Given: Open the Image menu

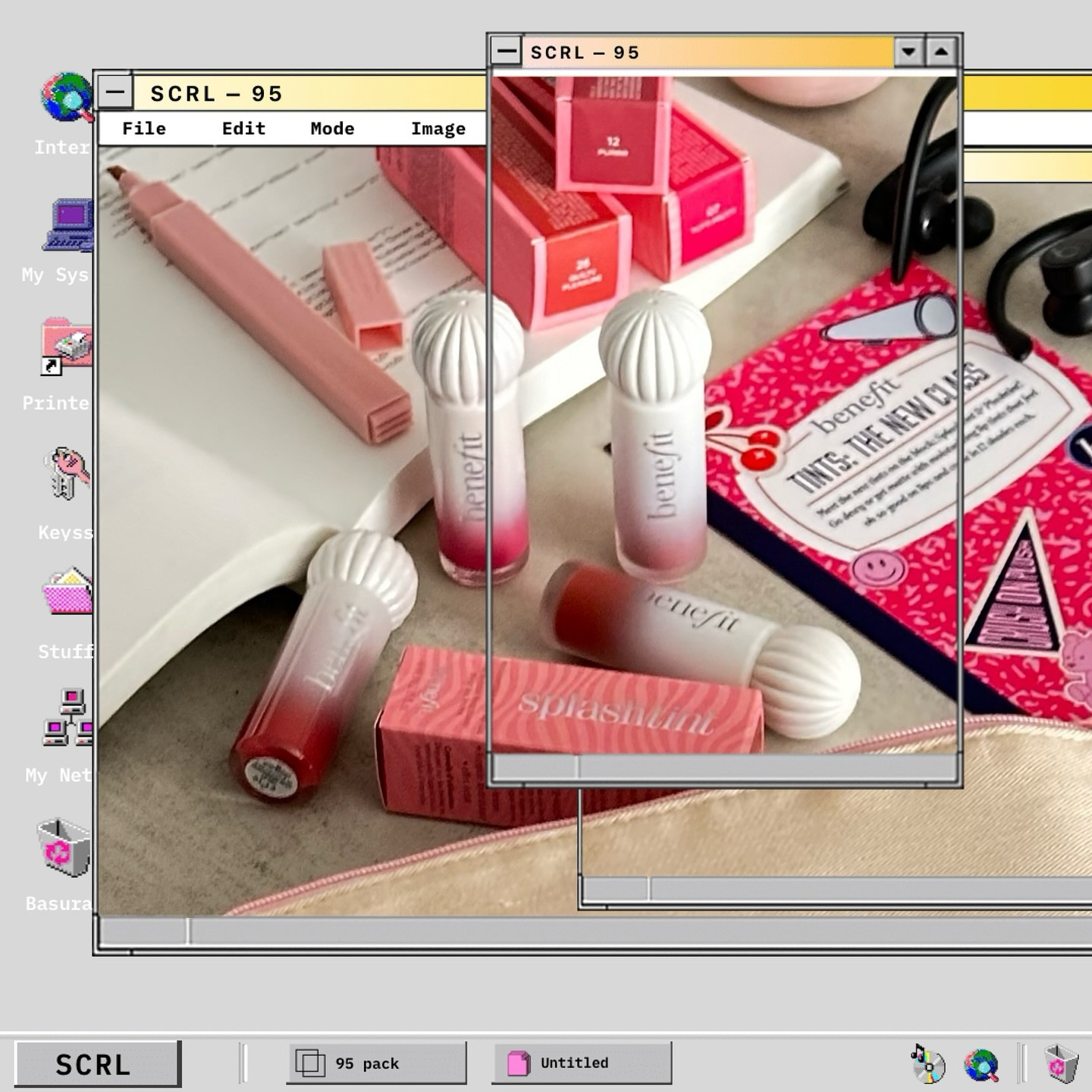Looking at the screenshot, I should click(438, 129).
